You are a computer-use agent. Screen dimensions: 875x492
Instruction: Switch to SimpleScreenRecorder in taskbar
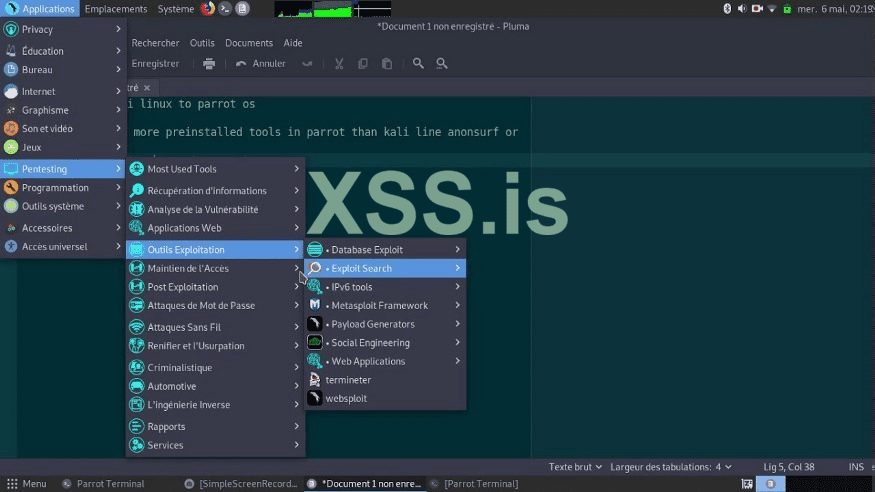point(242,484)
